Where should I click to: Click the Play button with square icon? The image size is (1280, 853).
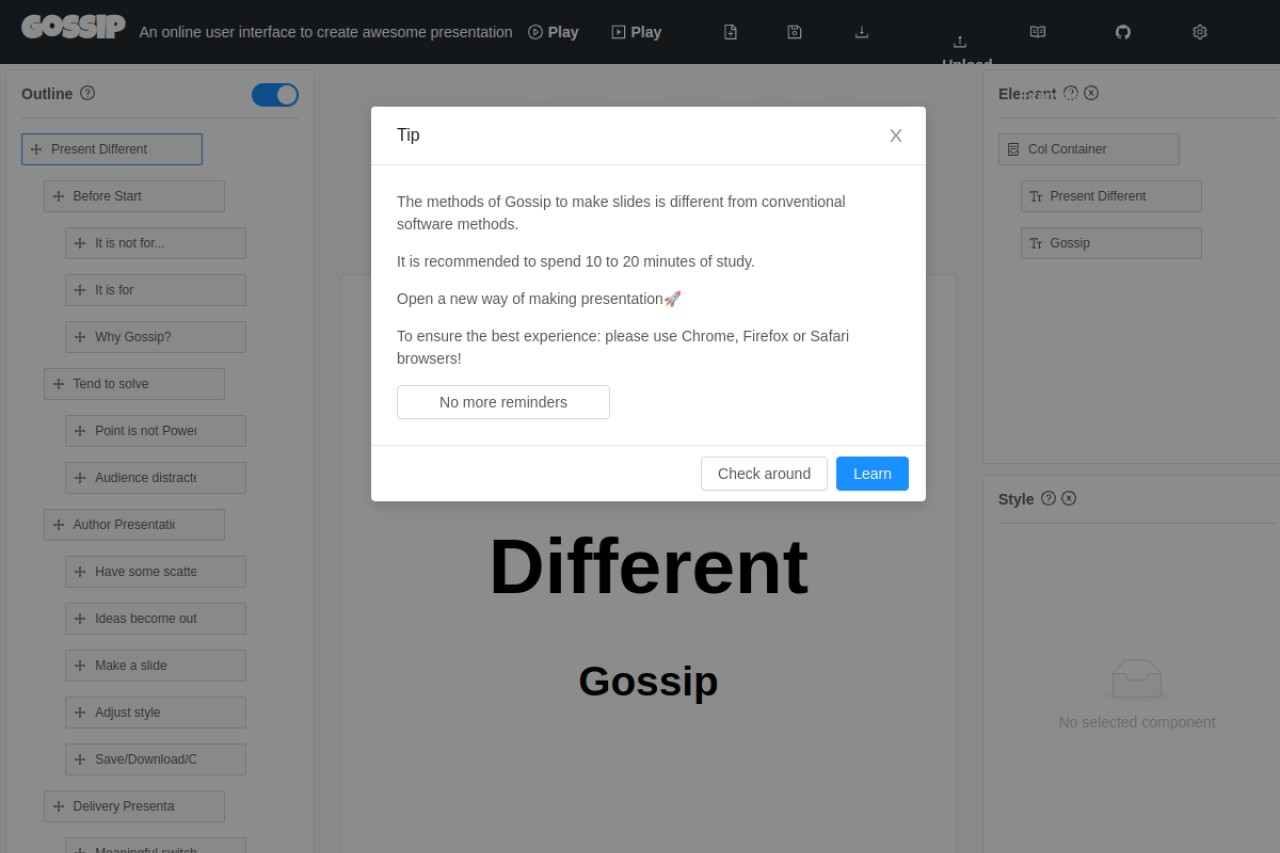(x=637, y=32)
